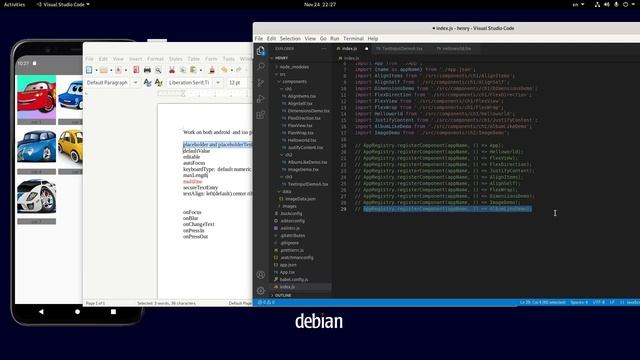Image resolution: width=640 pixels, height=360 pixels.
Task: Click the Activities button in the top bar
Action: (14, 4)
